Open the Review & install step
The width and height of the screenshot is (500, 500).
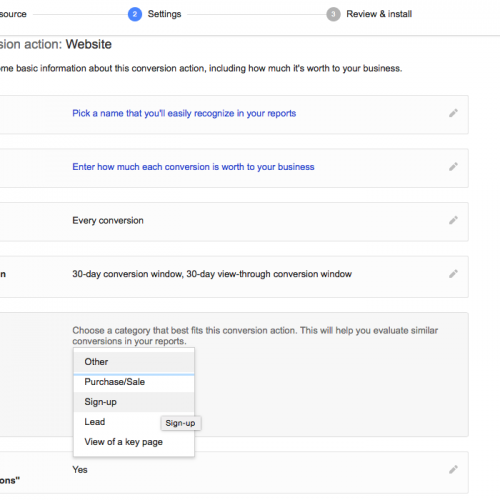tap(379, 14)
